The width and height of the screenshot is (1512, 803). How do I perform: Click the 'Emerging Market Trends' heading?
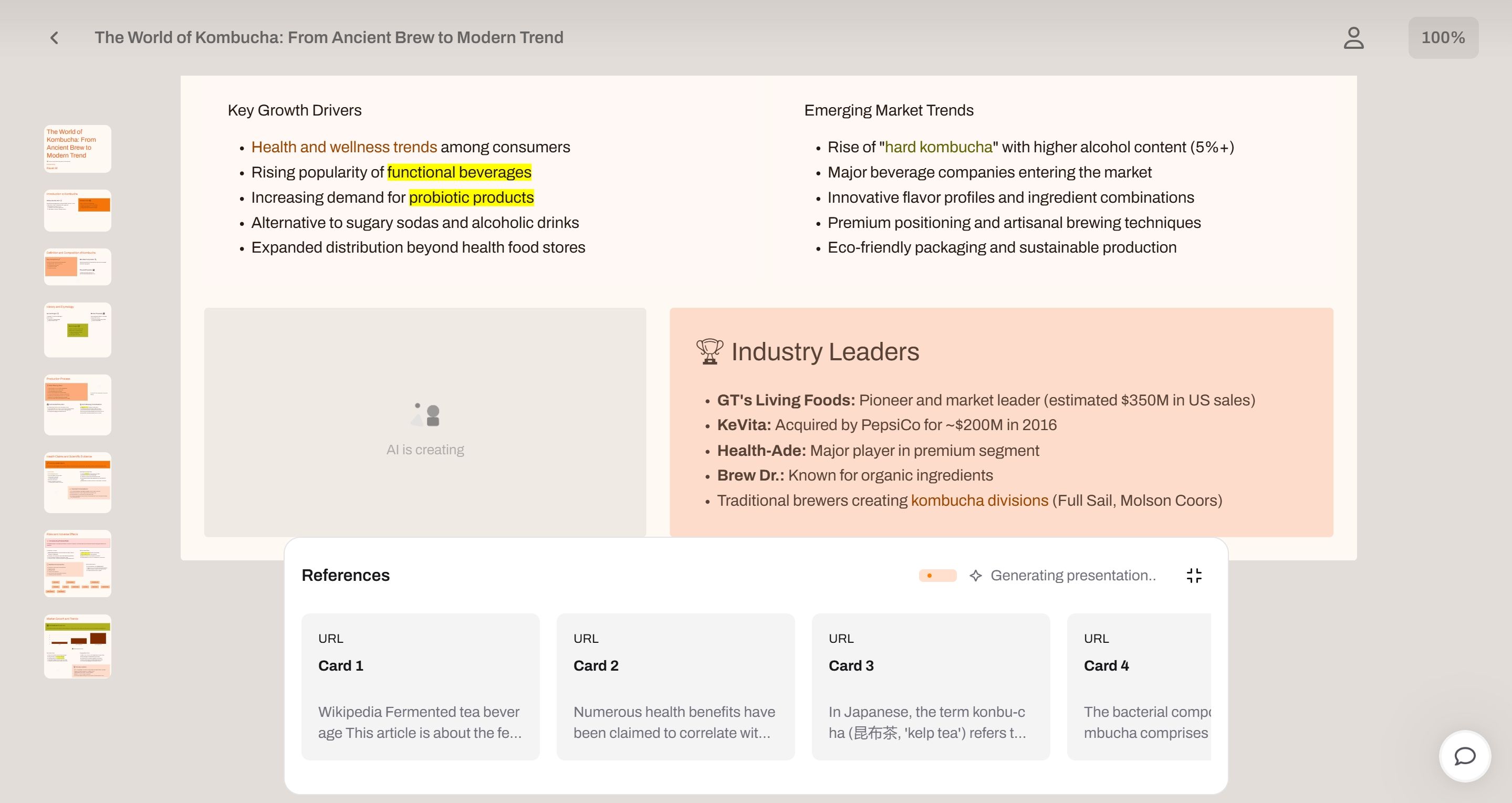point(889,110)
